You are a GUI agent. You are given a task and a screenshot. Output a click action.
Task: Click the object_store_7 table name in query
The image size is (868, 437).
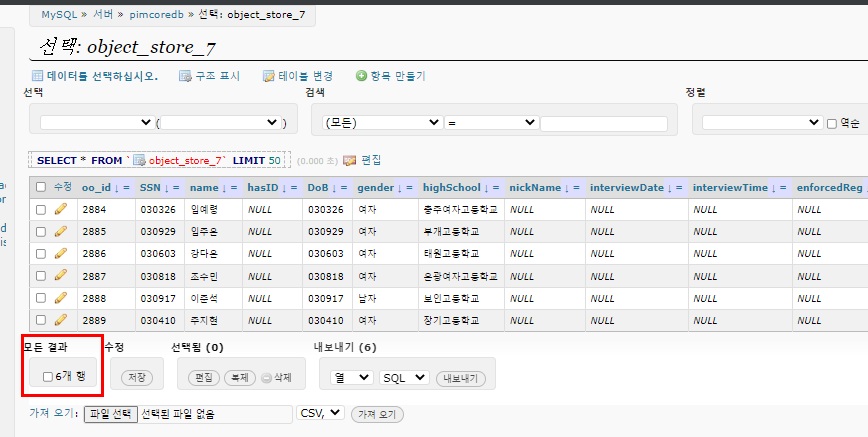coord(185,160)
